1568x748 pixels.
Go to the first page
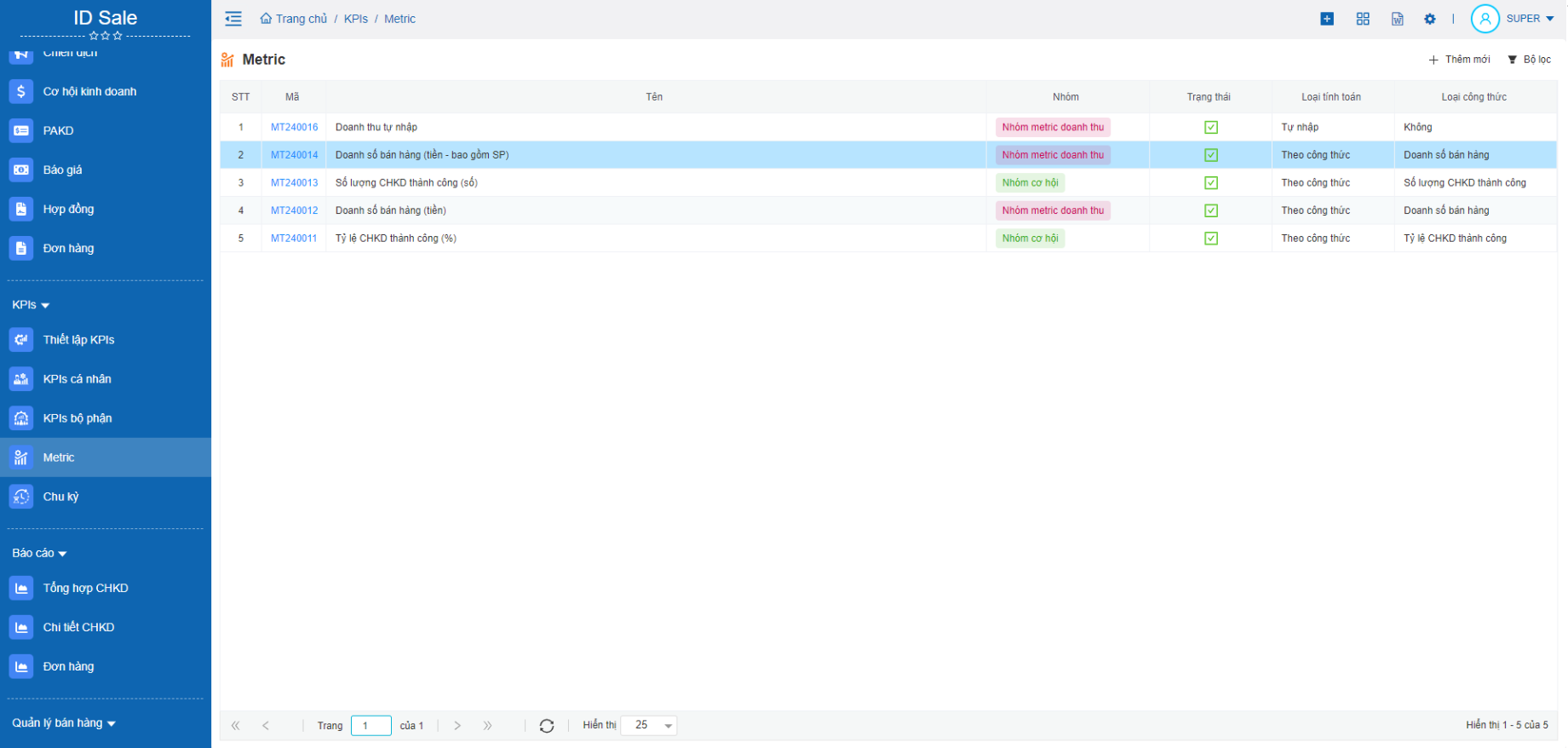coord(236,726)
